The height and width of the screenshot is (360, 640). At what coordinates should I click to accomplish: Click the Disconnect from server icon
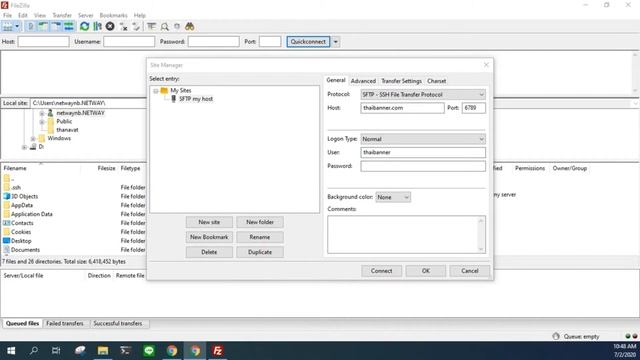(x=123, y=27)
